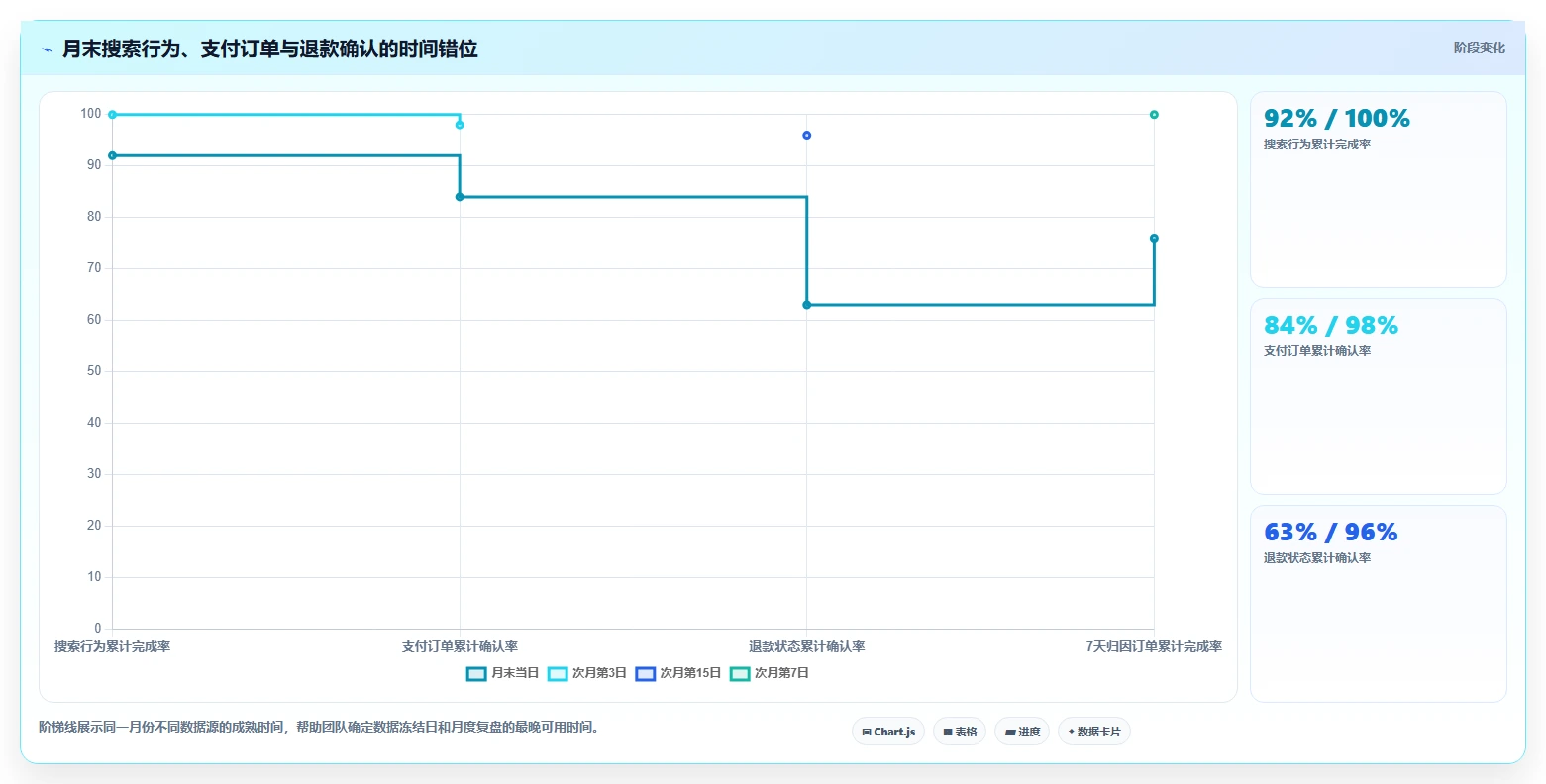Click the chart title 月末搜索行为、支付订单与退款确认的时间错位
The height and width of the screenshot is (784, 1546).
(x=270, y=49)
